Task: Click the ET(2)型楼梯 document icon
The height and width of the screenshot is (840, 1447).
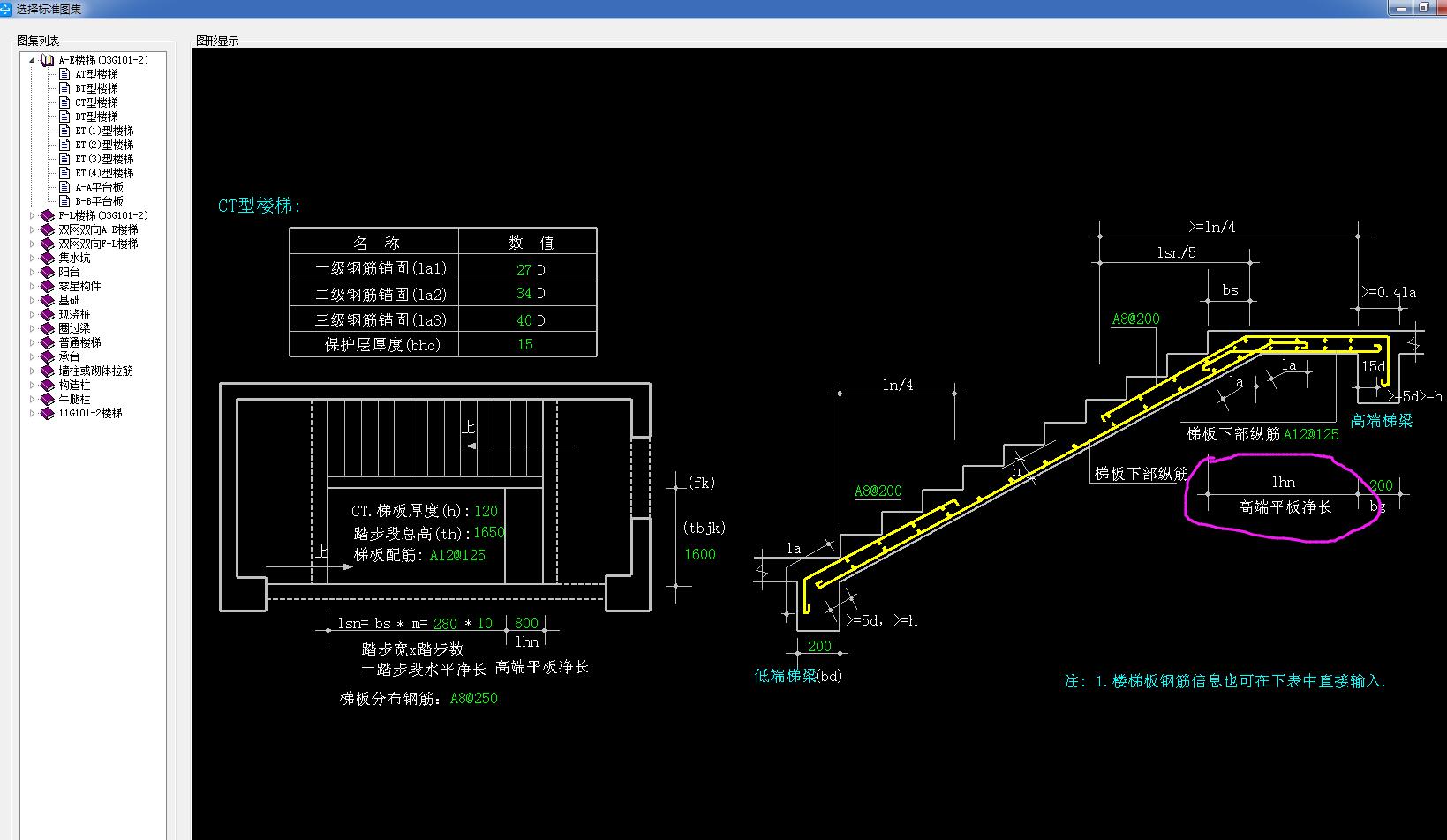Action: click(x=64, y=145)
